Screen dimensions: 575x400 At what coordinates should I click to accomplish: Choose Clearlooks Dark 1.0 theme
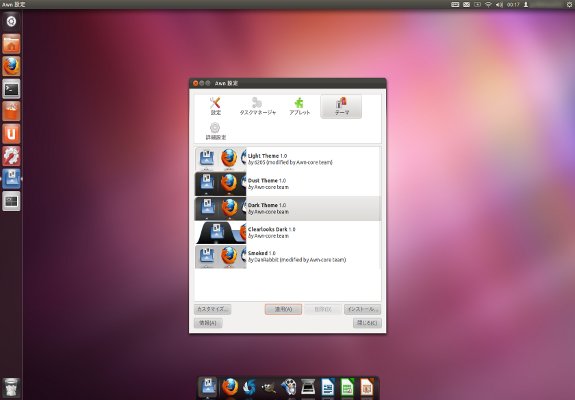pos(288,232)
